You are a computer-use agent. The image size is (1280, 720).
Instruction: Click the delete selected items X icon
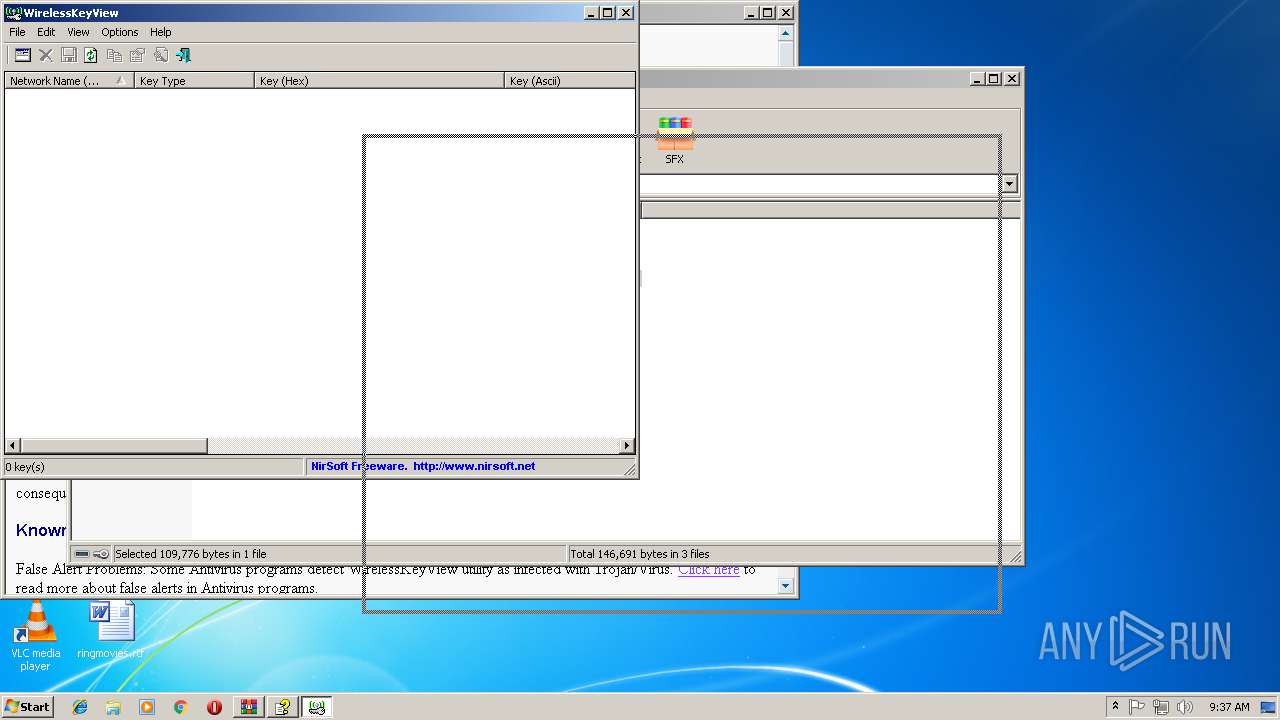tap(46, 55)
